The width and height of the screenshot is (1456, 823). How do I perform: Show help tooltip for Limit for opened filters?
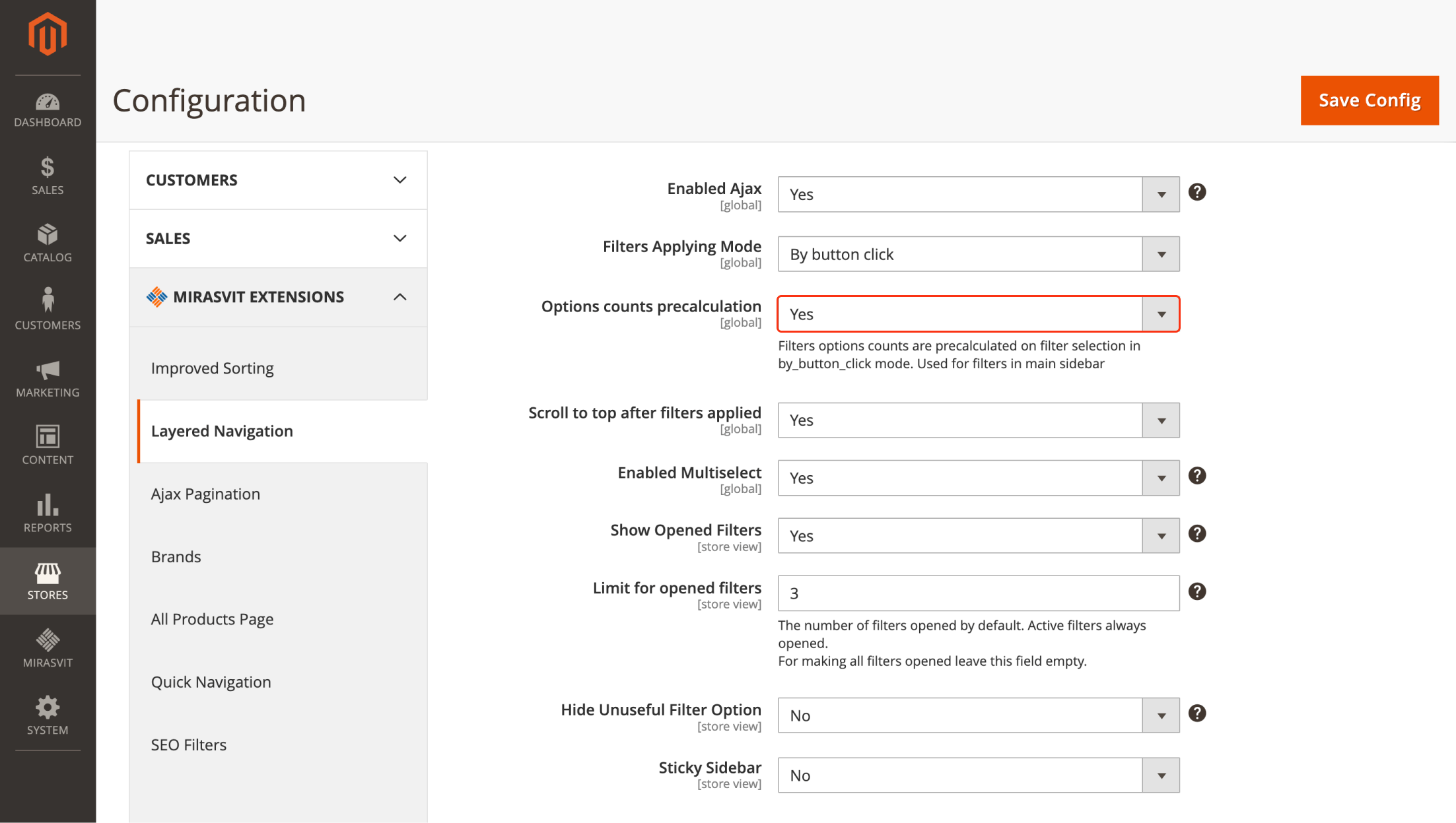click(x=1197, y=591)
